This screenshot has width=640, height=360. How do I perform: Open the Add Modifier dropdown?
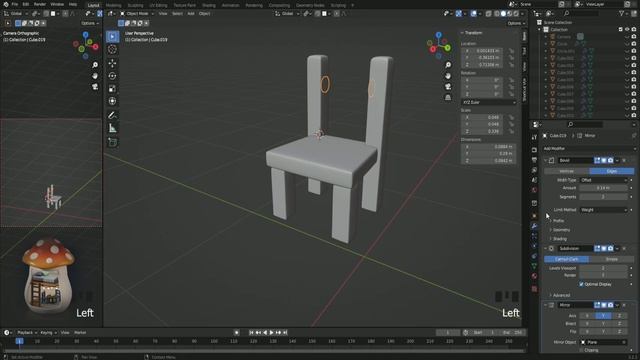point(589,149)
